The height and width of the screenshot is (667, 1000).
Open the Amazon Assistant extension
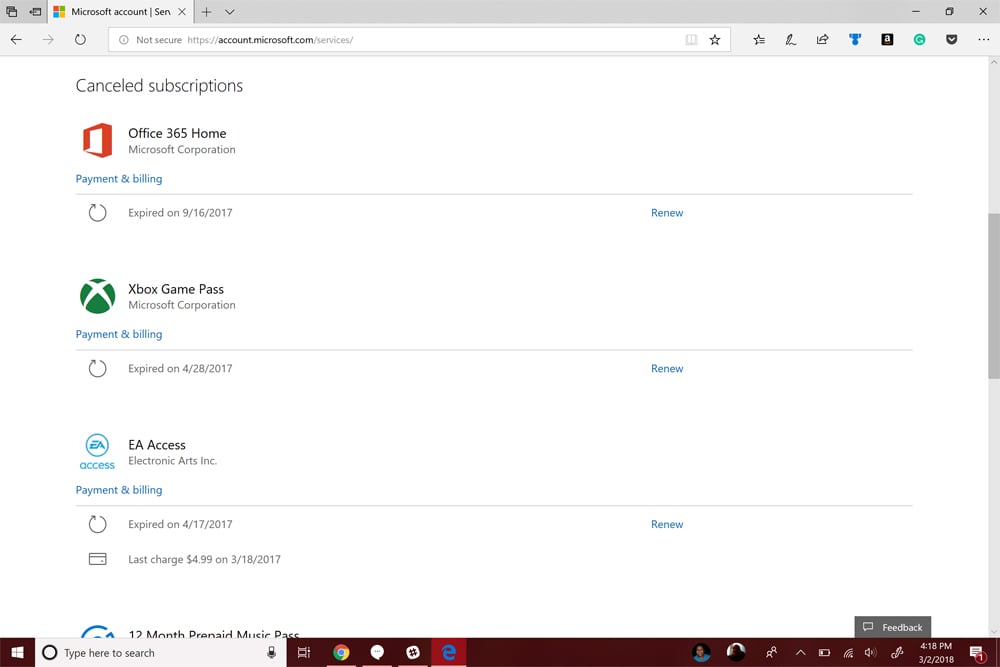pos(887,39)
